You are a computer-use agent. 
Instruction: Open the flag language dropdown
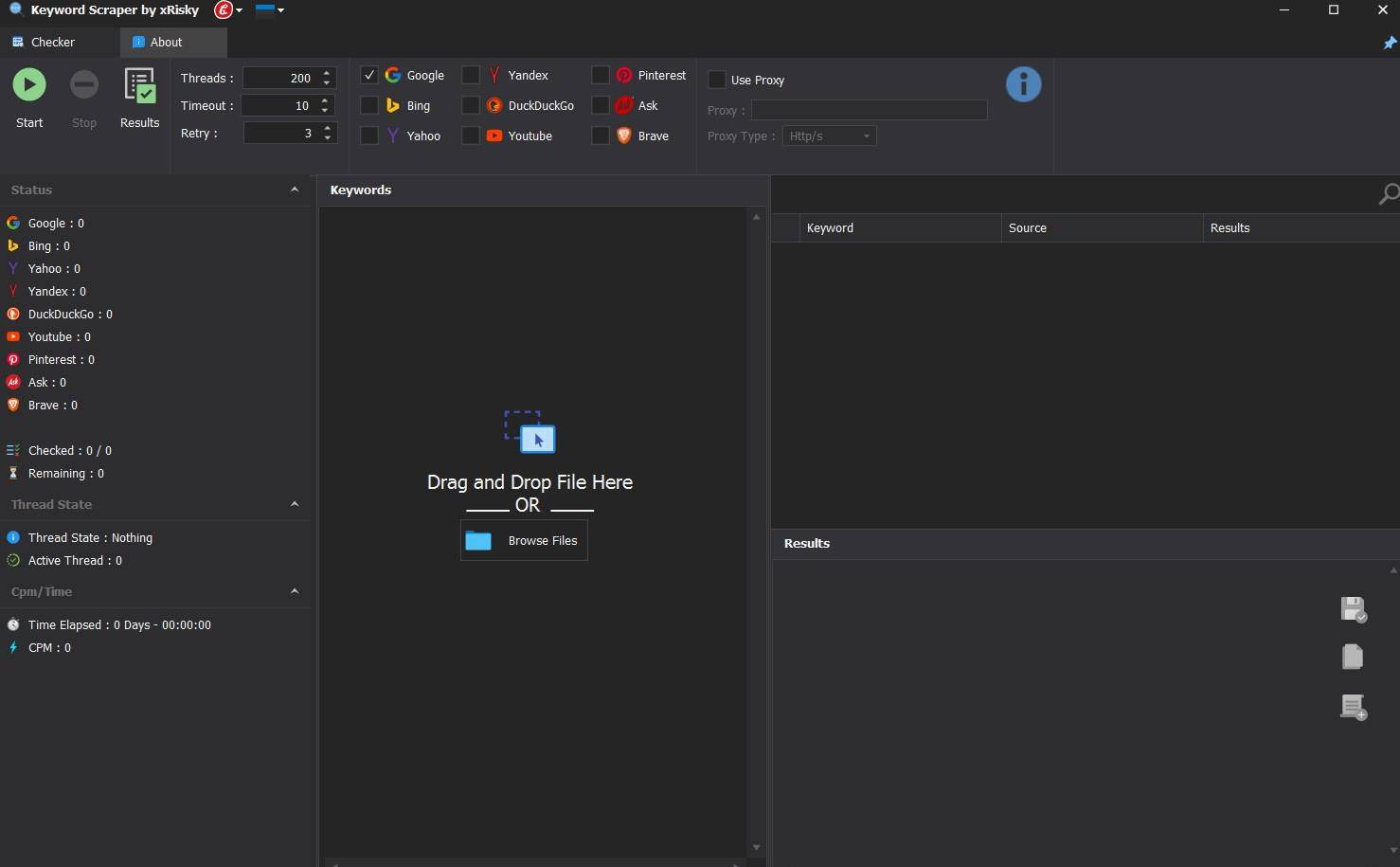[270, 10]
